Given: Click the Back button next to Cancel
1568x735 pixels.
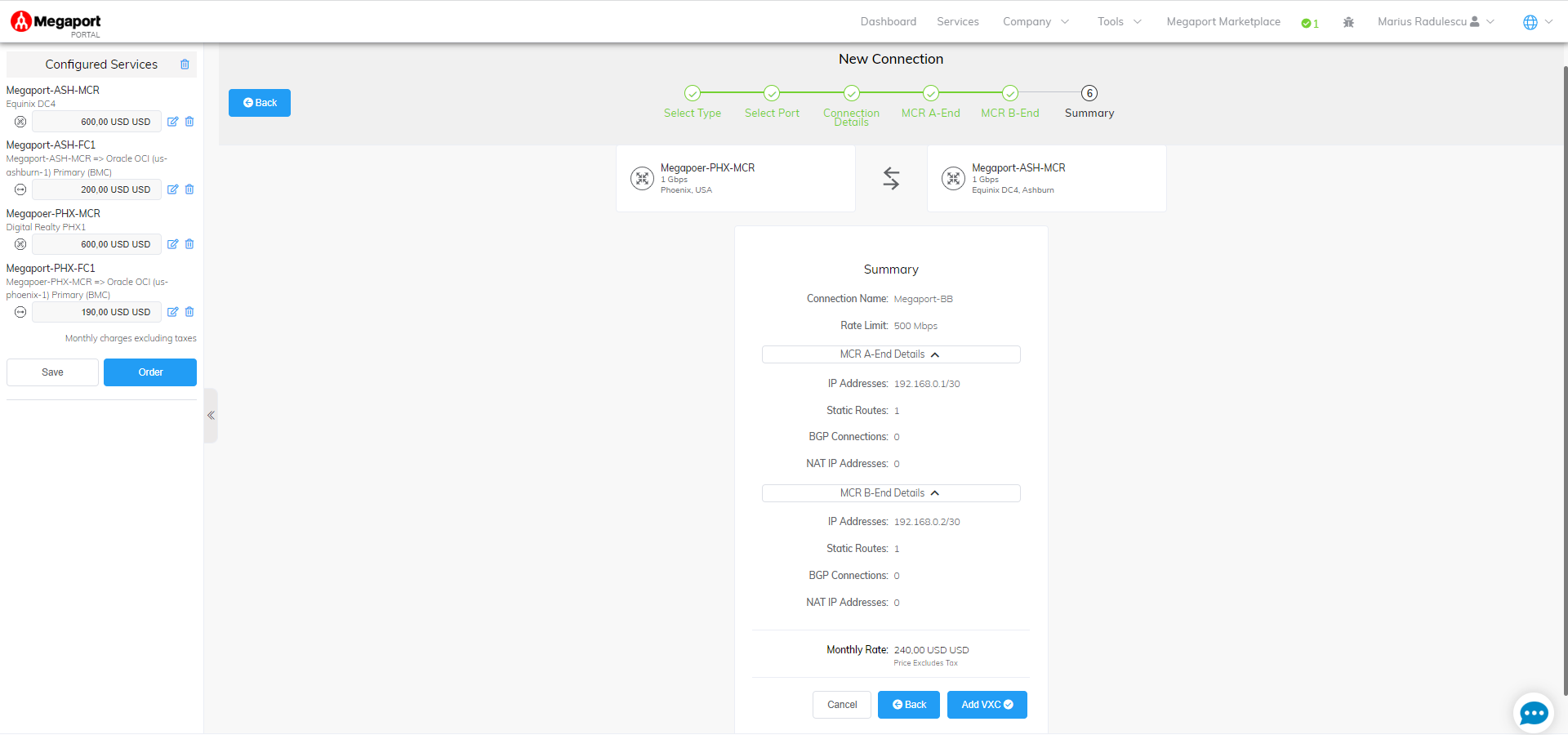Looking at the screenshot, I should coord(909,705).
